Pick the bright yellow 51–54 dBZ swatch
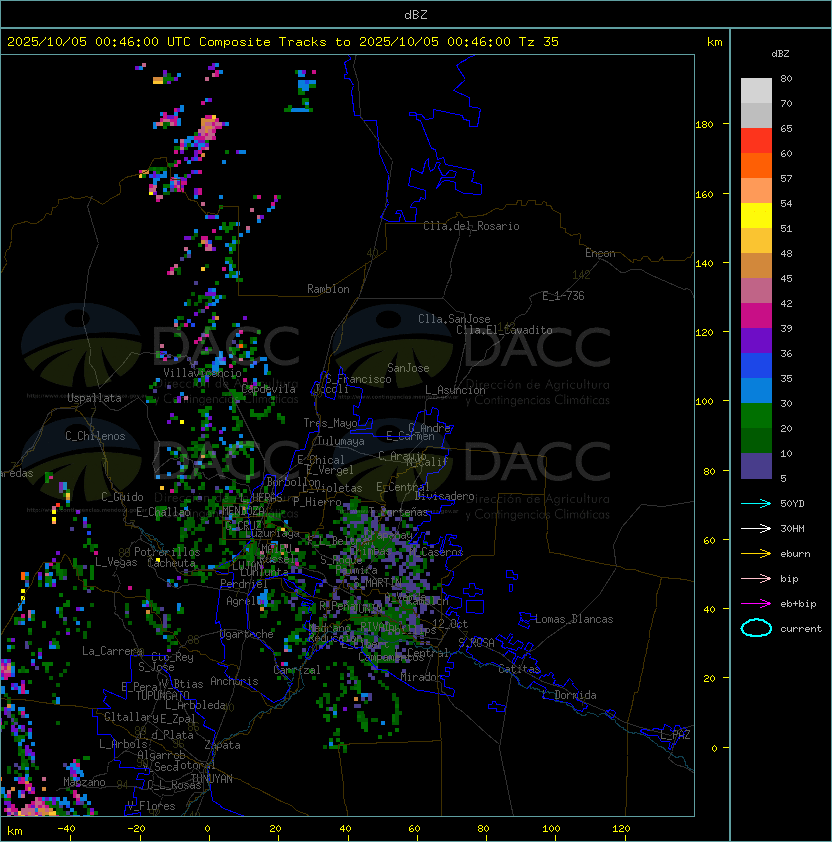 (756, 215)
